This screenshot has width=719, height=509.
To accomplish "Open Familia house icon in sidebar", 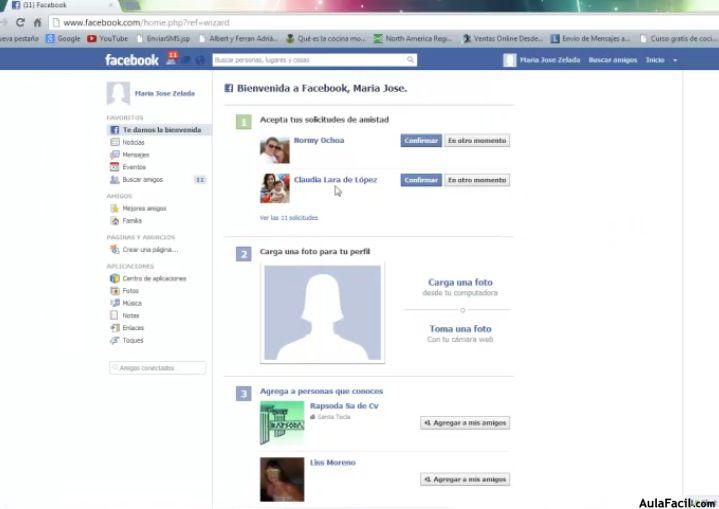I will click(115, 221).
